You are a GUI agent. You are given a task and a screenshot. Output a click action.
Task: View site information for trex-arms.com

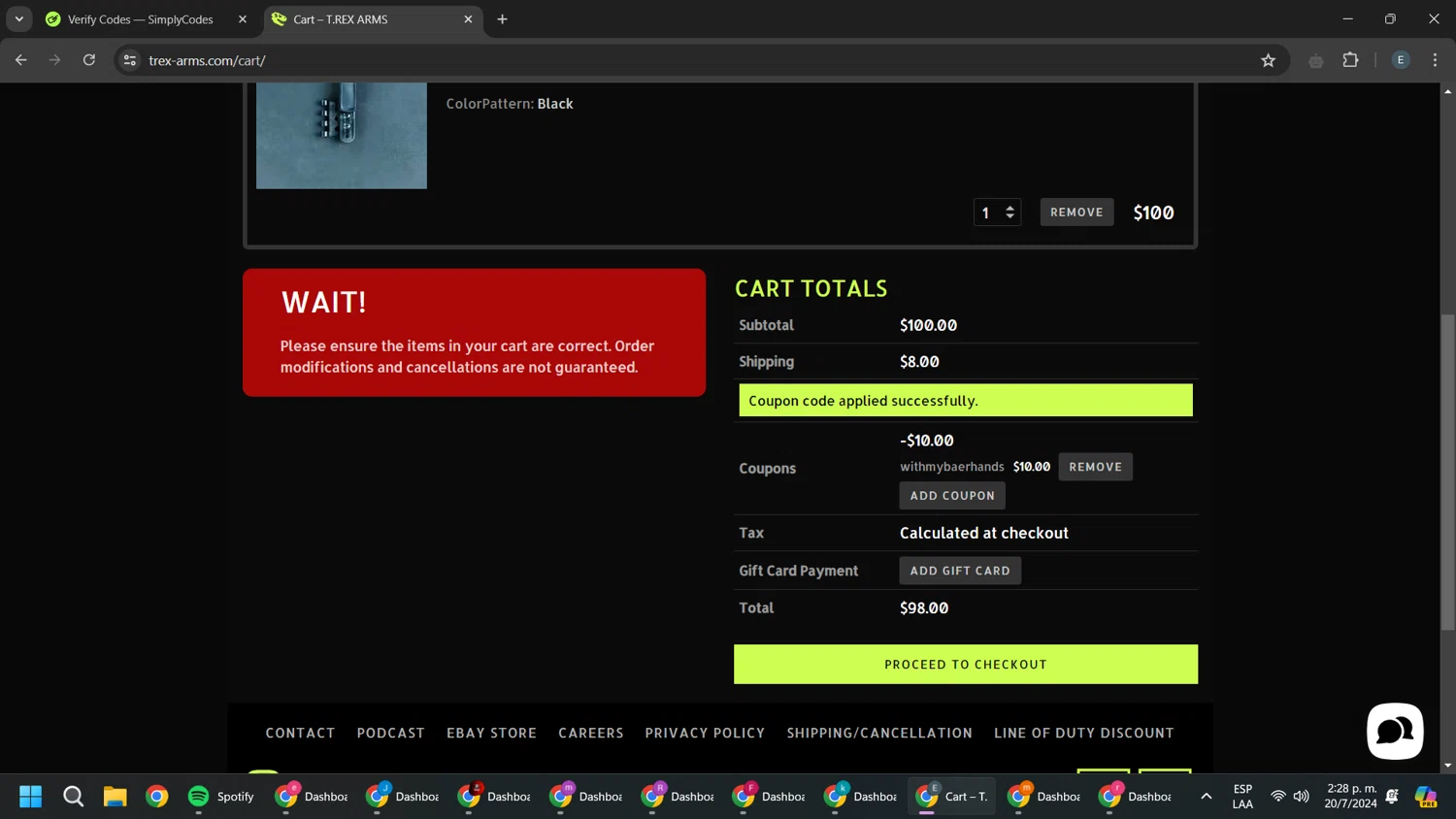(x=130, y=60)
